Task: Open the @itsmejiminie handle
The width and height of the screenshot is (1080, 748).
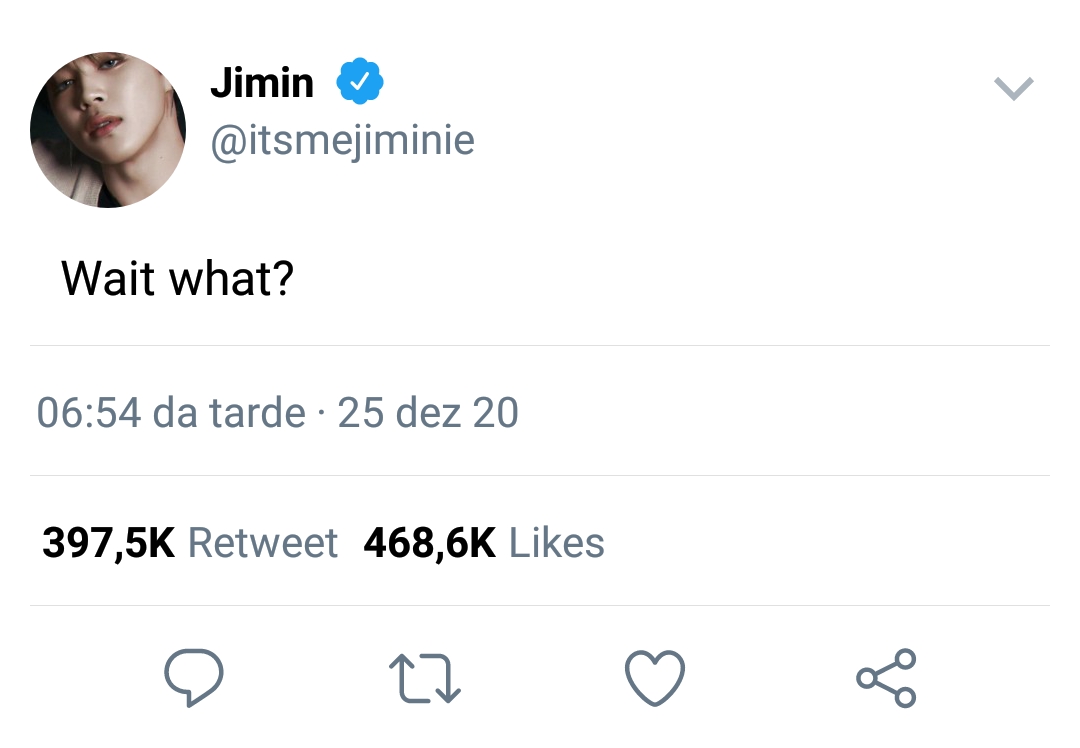Action: point(342,140)
